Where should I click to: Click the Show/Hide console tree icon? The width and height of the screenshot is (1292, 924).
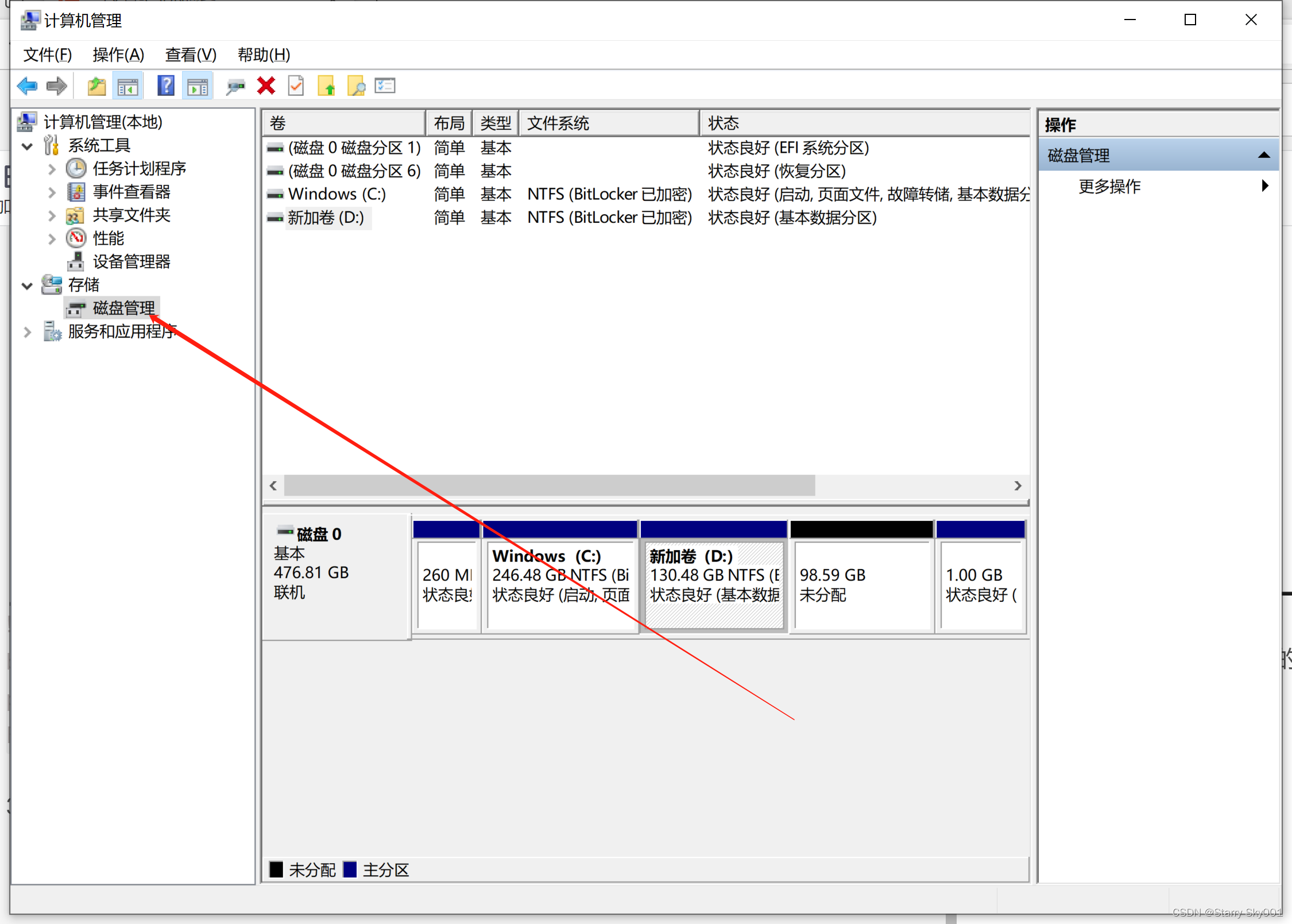click(128, 87)
